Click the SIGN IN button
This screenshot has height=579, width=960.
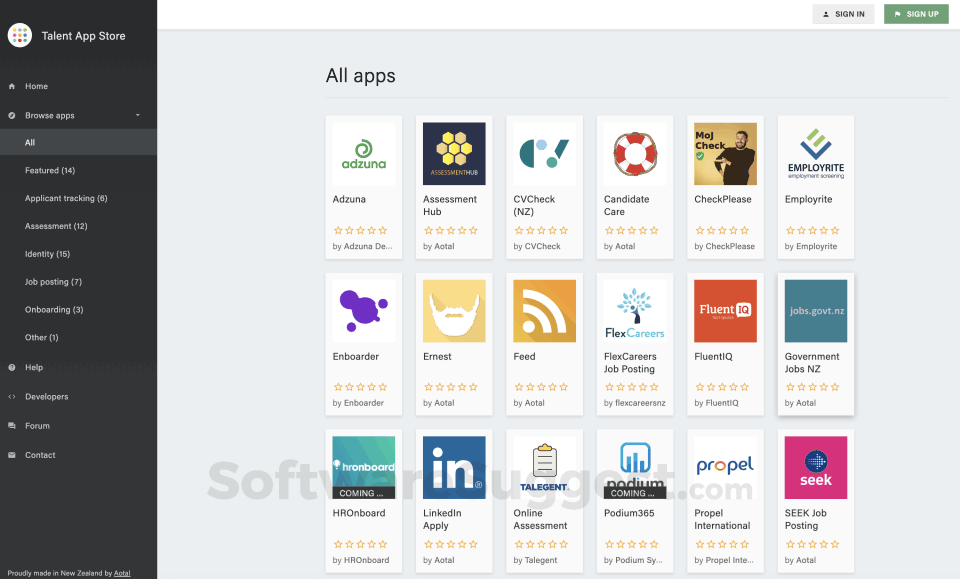[843, 14]
